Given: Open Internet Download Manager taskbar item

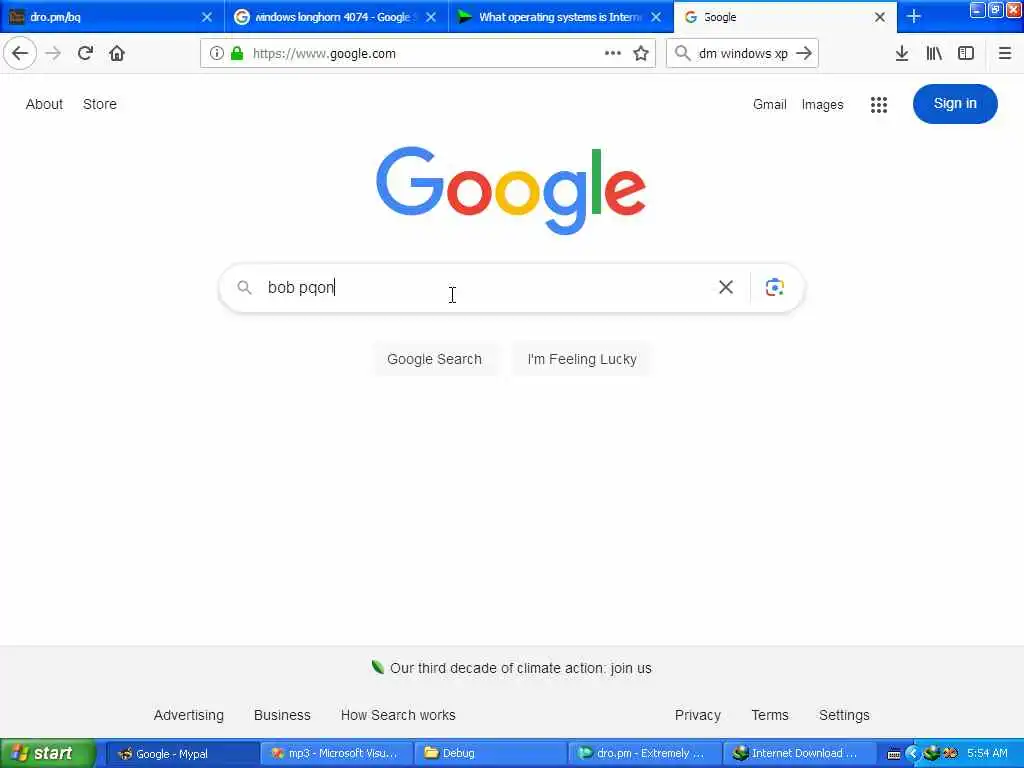Looking at the screenshot, I should coord(799,753).
